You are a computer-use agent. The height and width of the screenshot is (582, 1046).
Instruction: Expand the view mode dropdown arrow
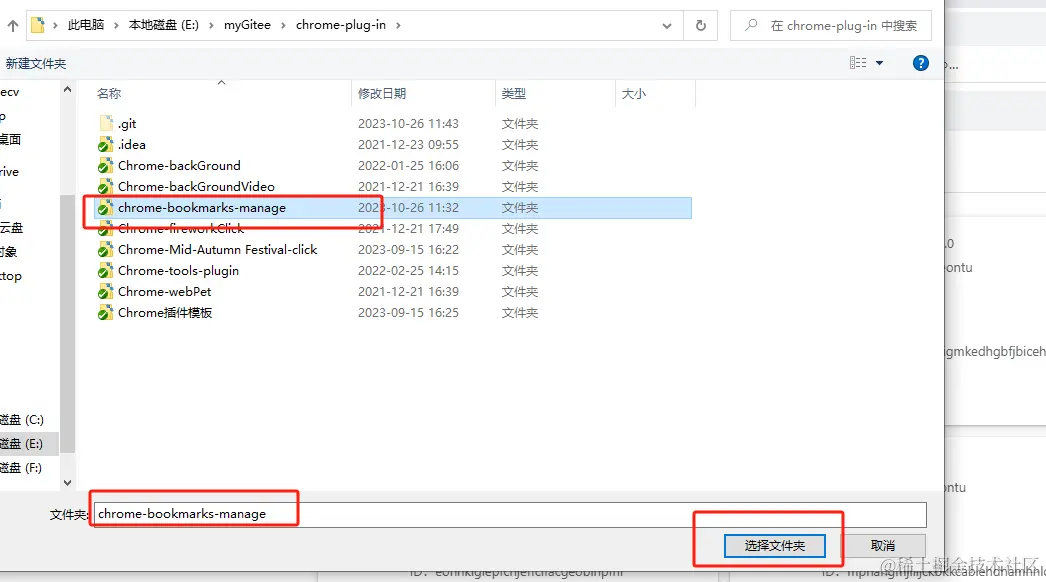tap(879, 63)
